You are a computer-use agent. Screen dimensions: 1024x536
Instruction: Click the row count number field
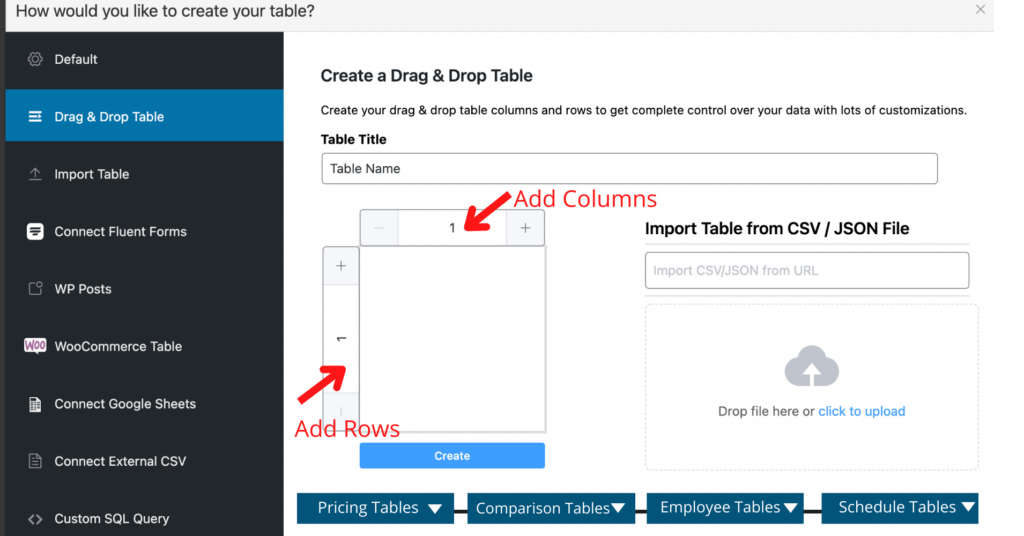pos(341,339)
